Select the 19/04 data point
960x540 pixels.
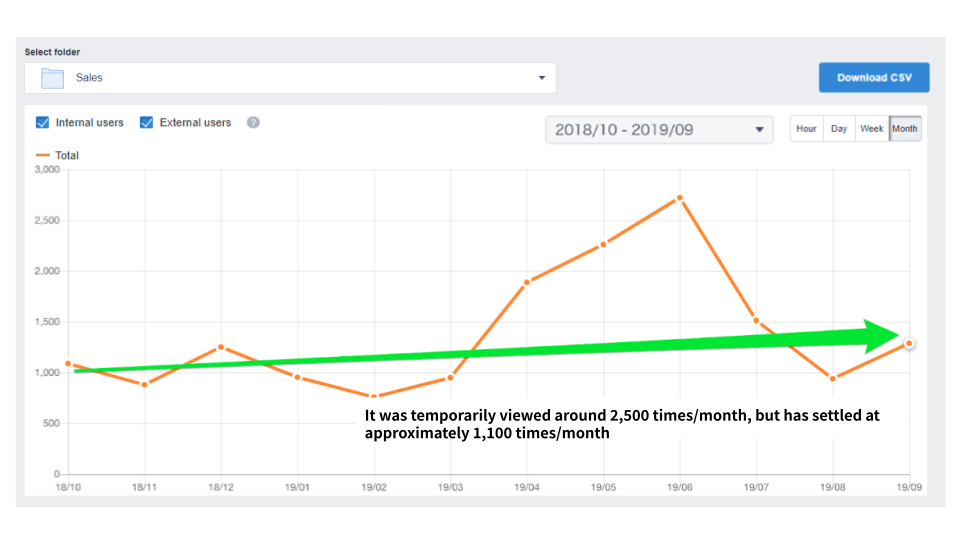pyautogui.click(x=527, y=282)
